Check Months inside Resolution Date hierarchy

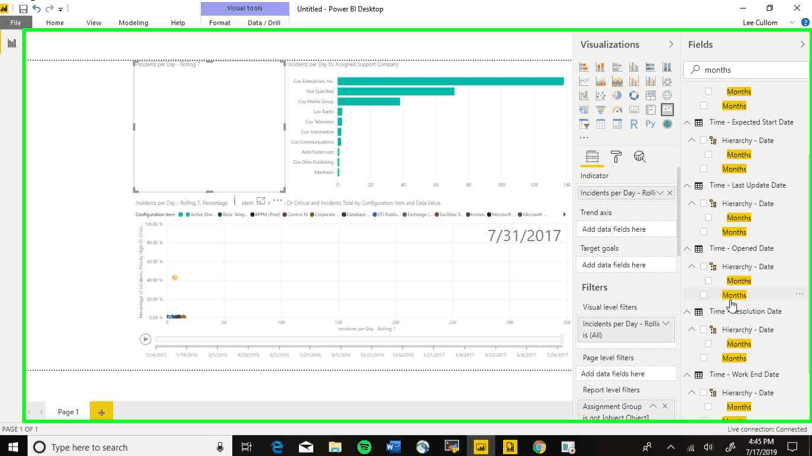tap(708, 344)
